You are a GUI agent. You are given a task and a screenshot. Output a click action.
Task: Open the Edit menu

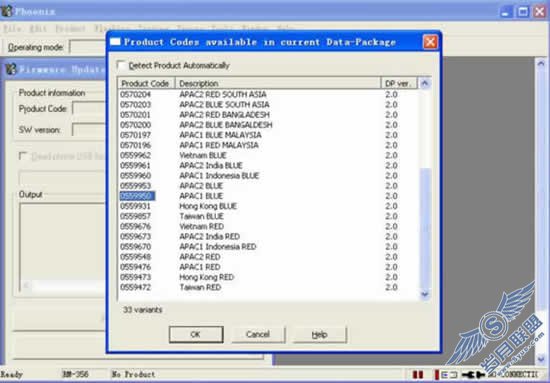pyautogui.click(x=38, y=29)
